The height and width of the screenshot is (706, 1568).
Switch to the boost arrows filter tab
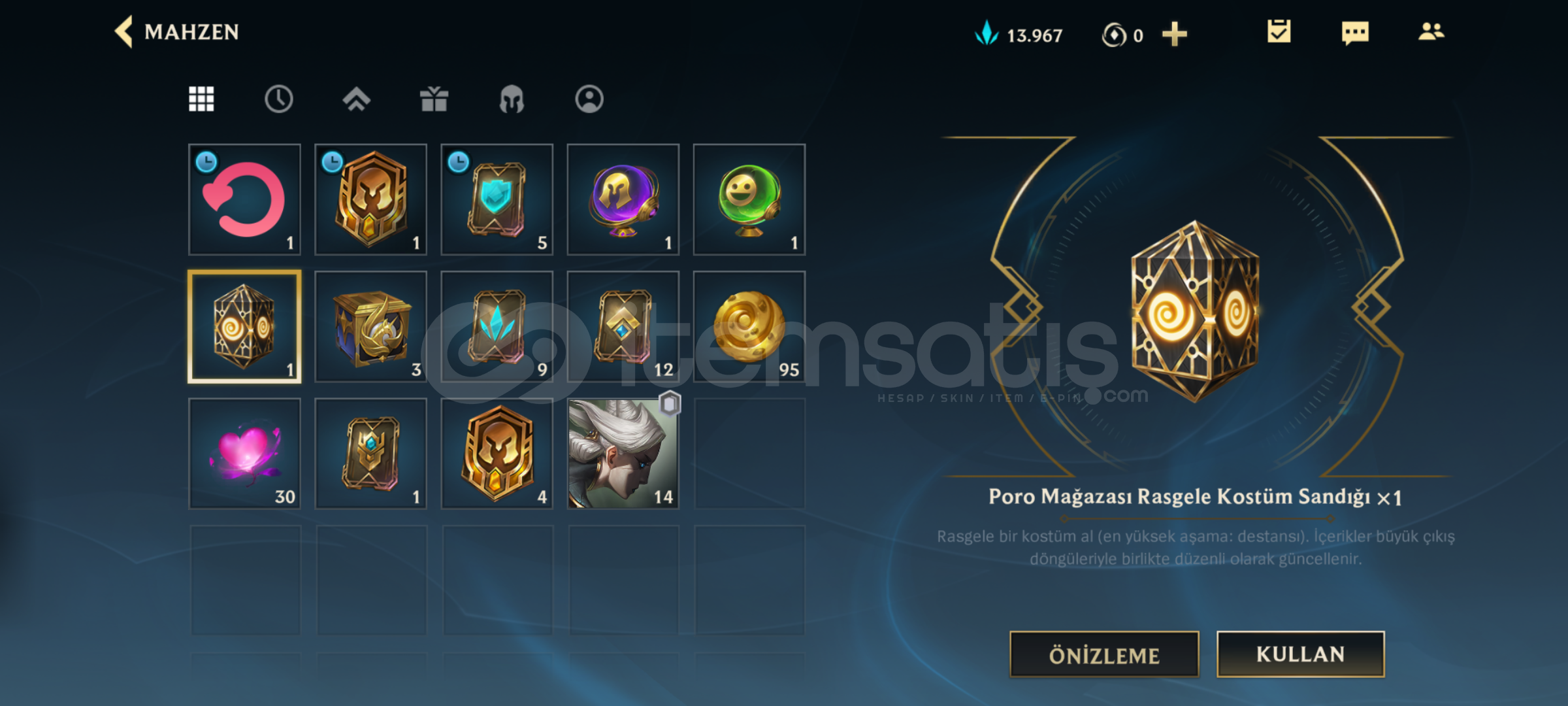[x=356, y=99]
